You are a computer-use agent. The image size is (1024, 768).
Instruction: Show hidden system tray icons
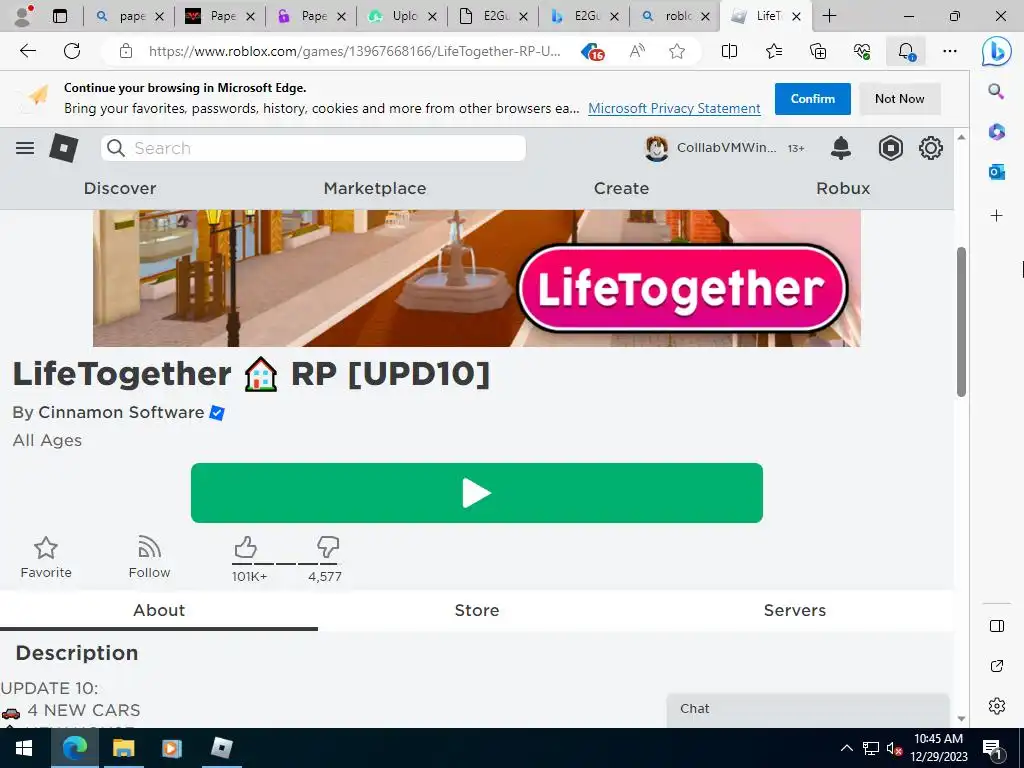click(846, 748)
